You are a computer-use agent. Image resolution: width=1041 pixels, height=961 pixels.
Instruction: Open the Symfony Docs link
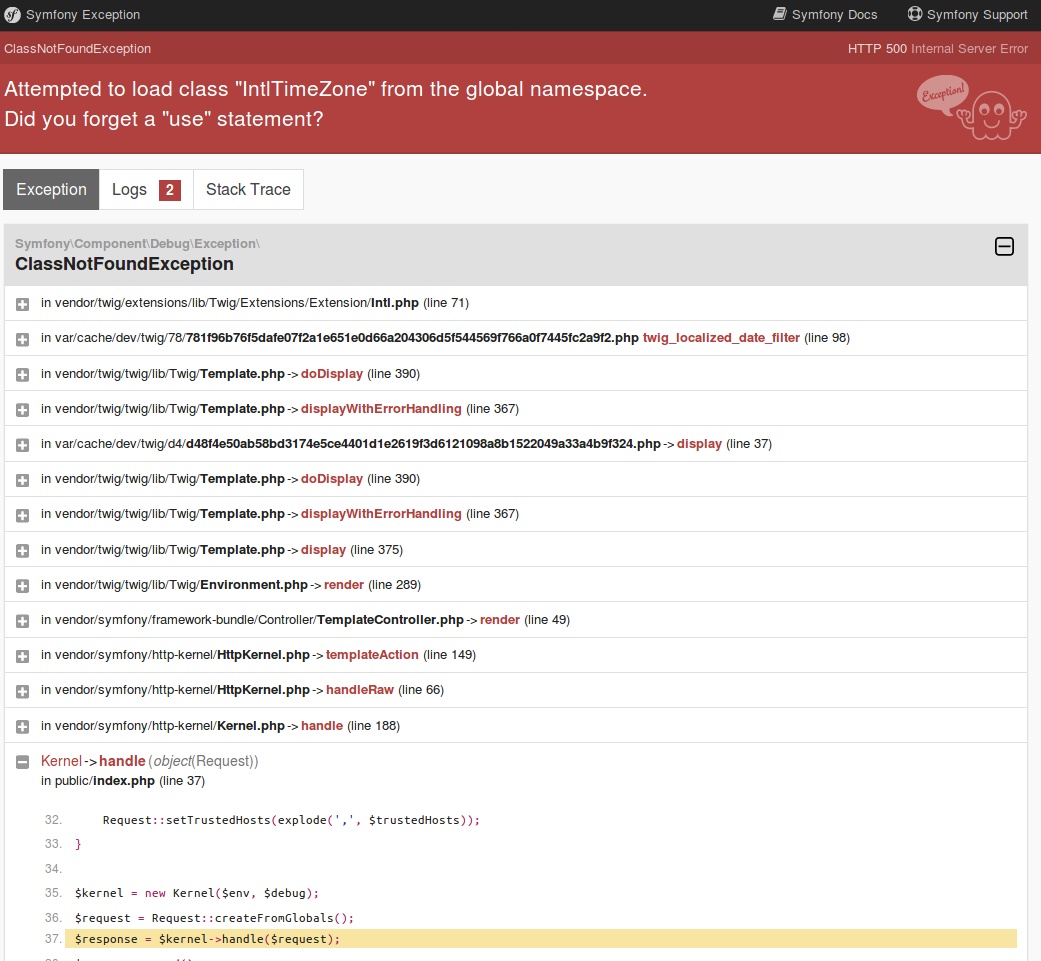click(825, 15)
